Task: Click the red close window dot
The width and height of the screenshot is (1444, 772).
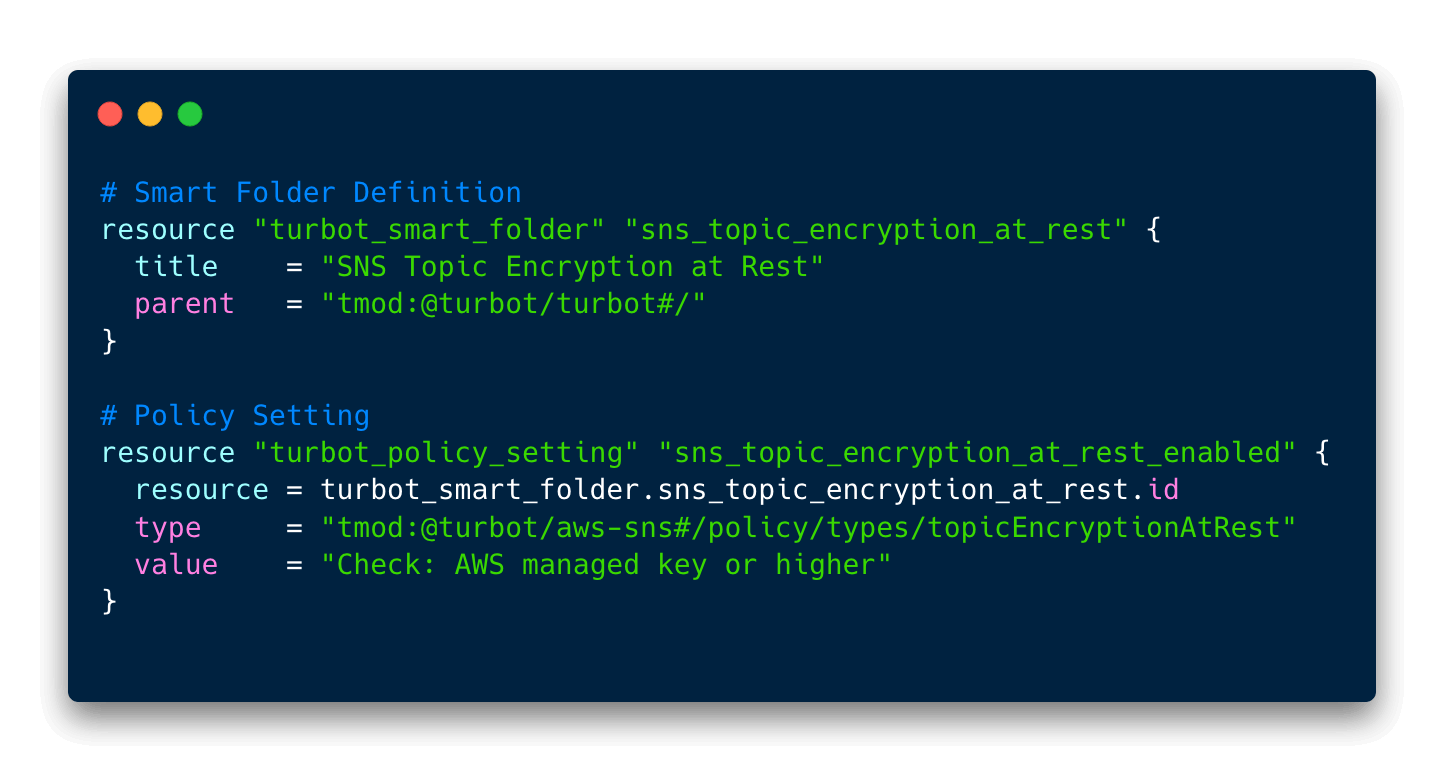Action: click(x=110, y=114)
